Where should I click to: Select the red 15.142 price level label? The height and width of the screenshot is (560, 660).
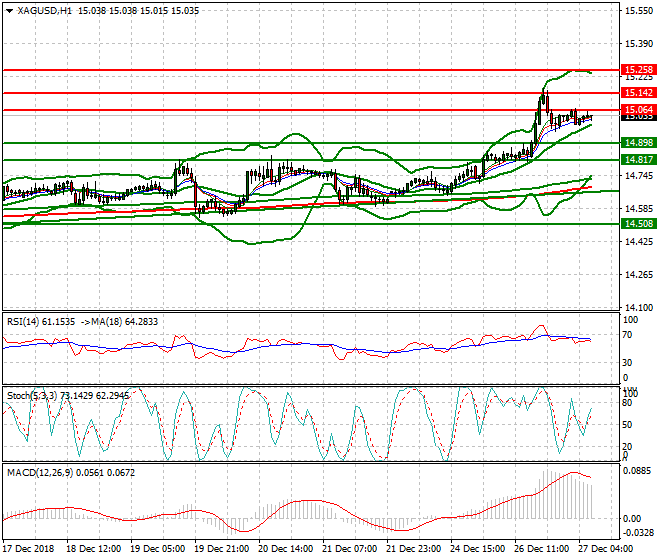click(x=639, y=93)
